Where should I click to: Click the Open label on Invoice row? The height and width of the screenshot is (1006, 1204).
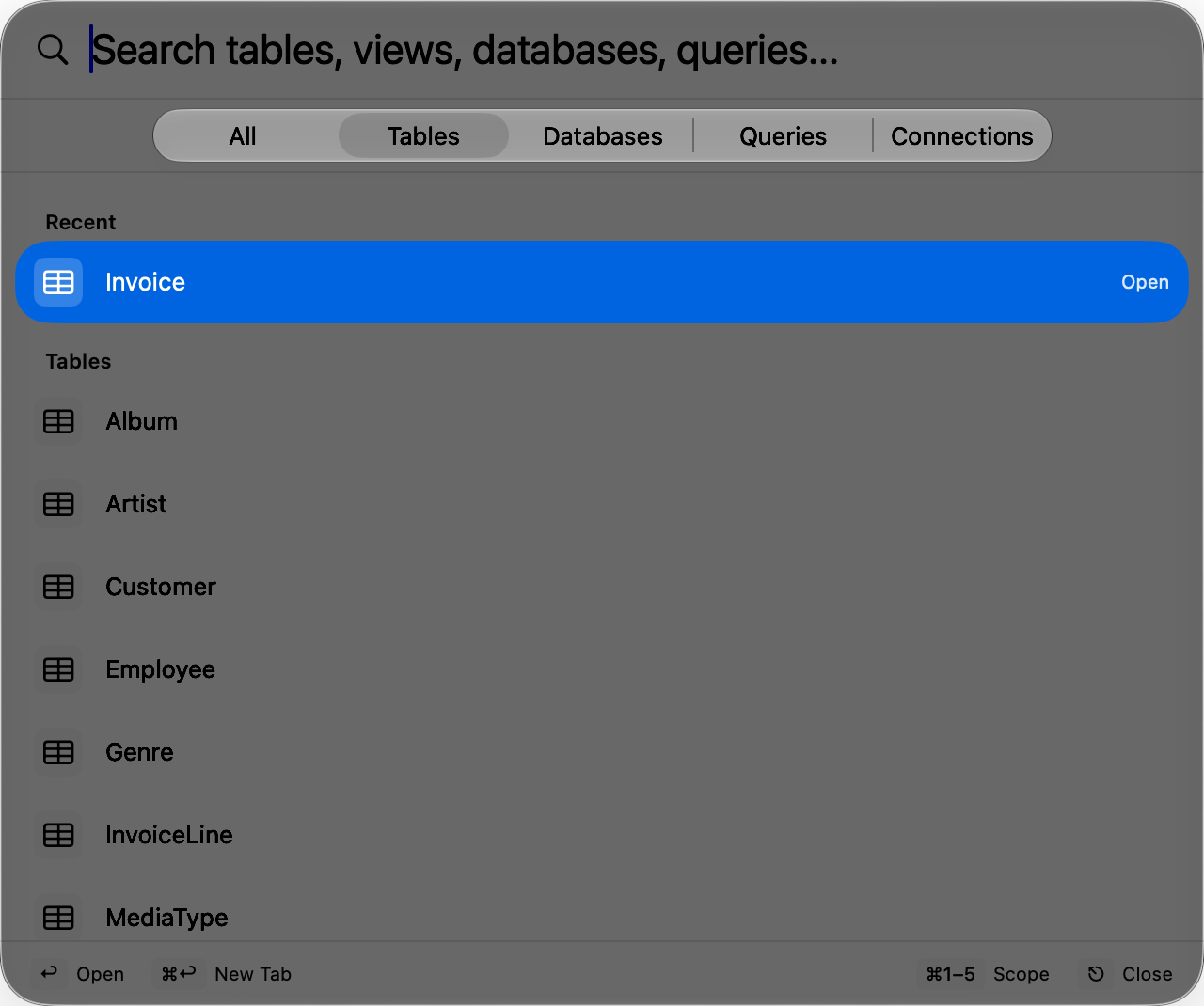tap(1145, 282)
